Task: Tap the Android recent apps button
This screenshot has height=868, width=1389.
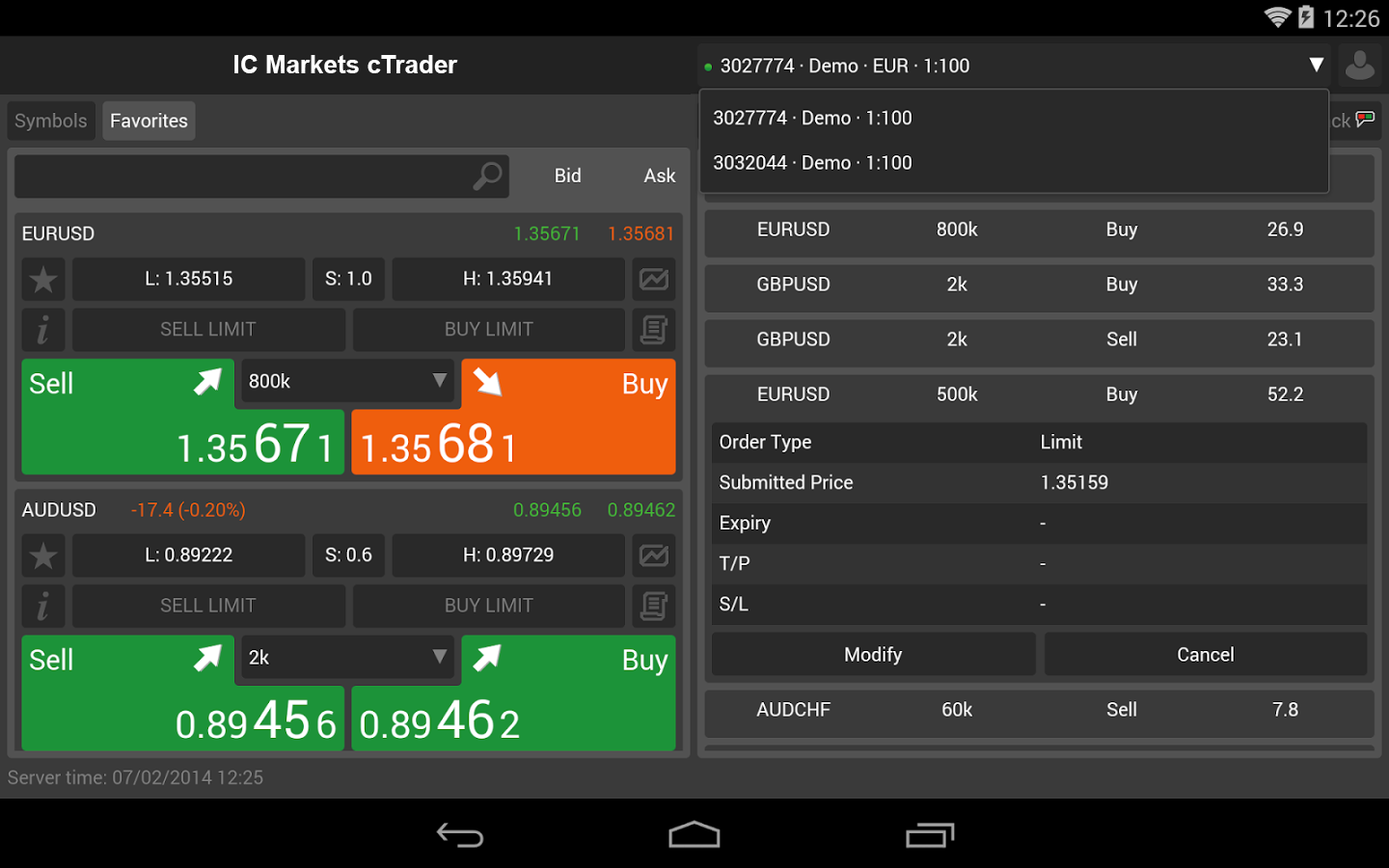Action: click(930, 835)
